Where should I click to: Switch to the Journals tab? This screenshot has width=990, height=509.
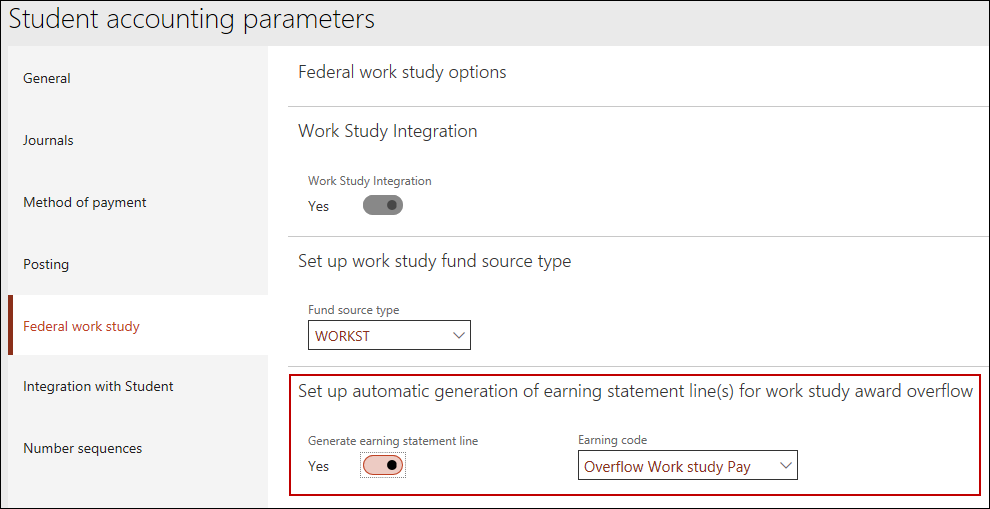click(48, 140)
